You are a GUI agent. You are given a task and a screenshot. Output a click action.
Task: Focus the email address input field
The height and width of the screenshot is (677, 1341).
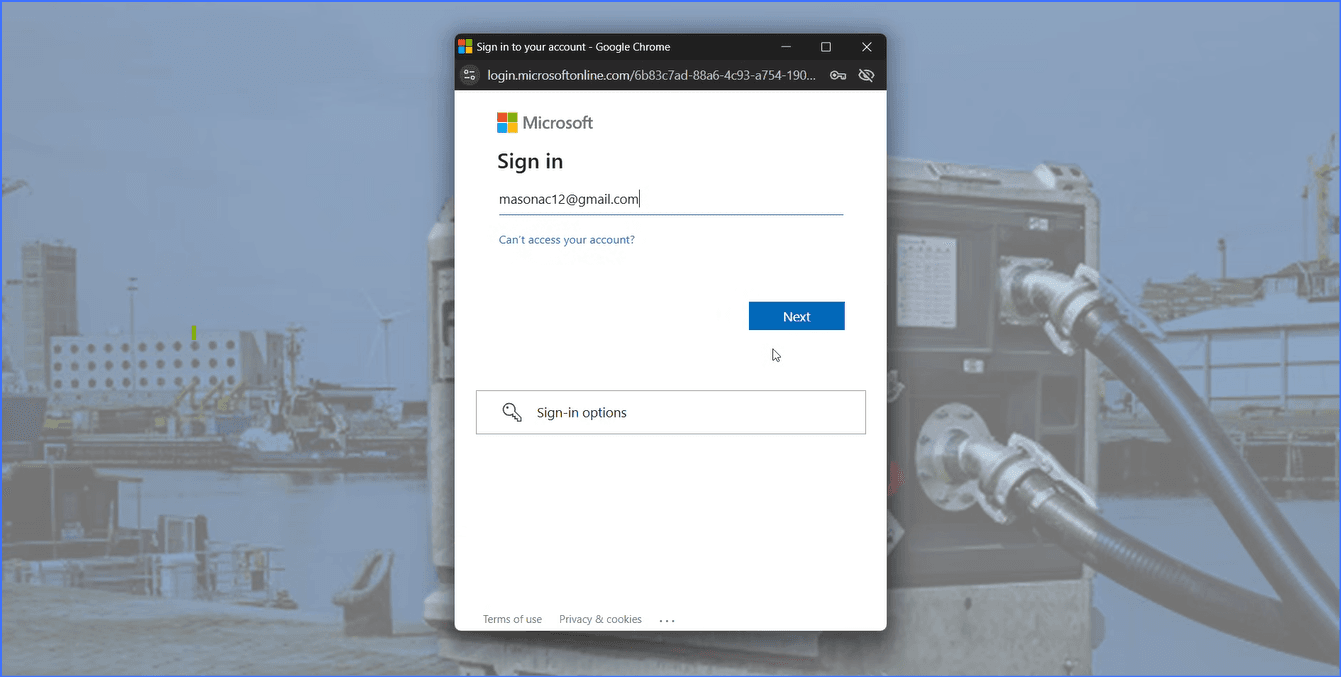tap(670, 200)
